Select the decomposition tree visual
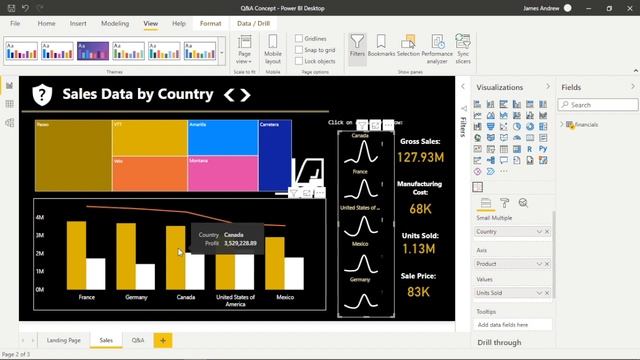Screen dimensions: 640x360 [x=491, y=160]
